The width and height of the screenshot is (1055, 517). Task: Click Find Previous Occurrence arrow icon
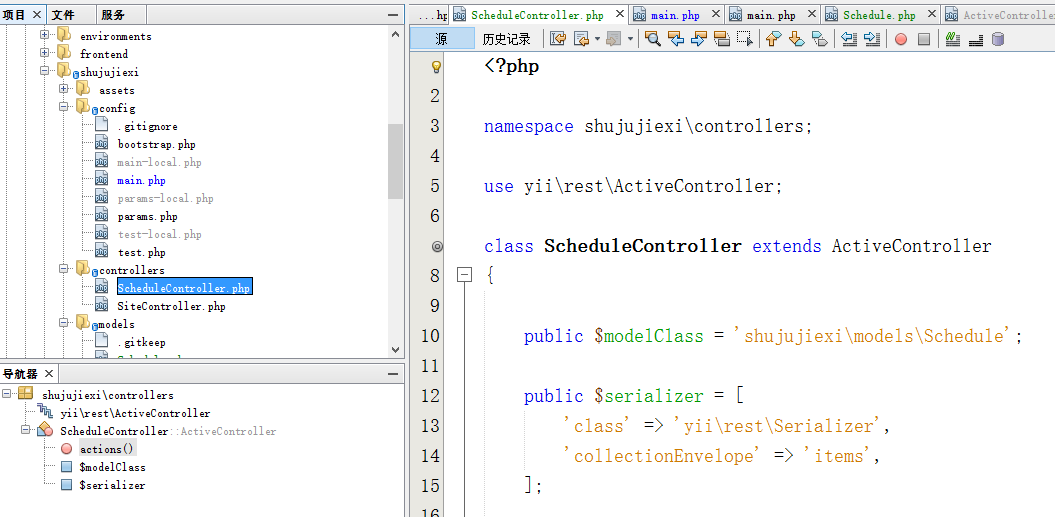676,39
